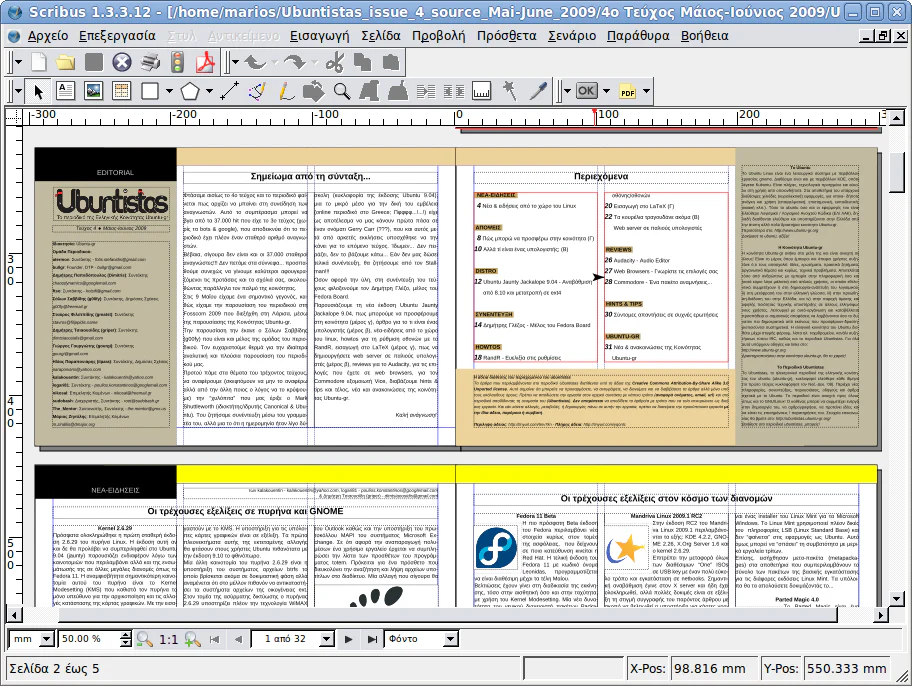Copy using the two overlapping pages icon
The width and height of the screenshot is (912, 686).
point(362,62)
